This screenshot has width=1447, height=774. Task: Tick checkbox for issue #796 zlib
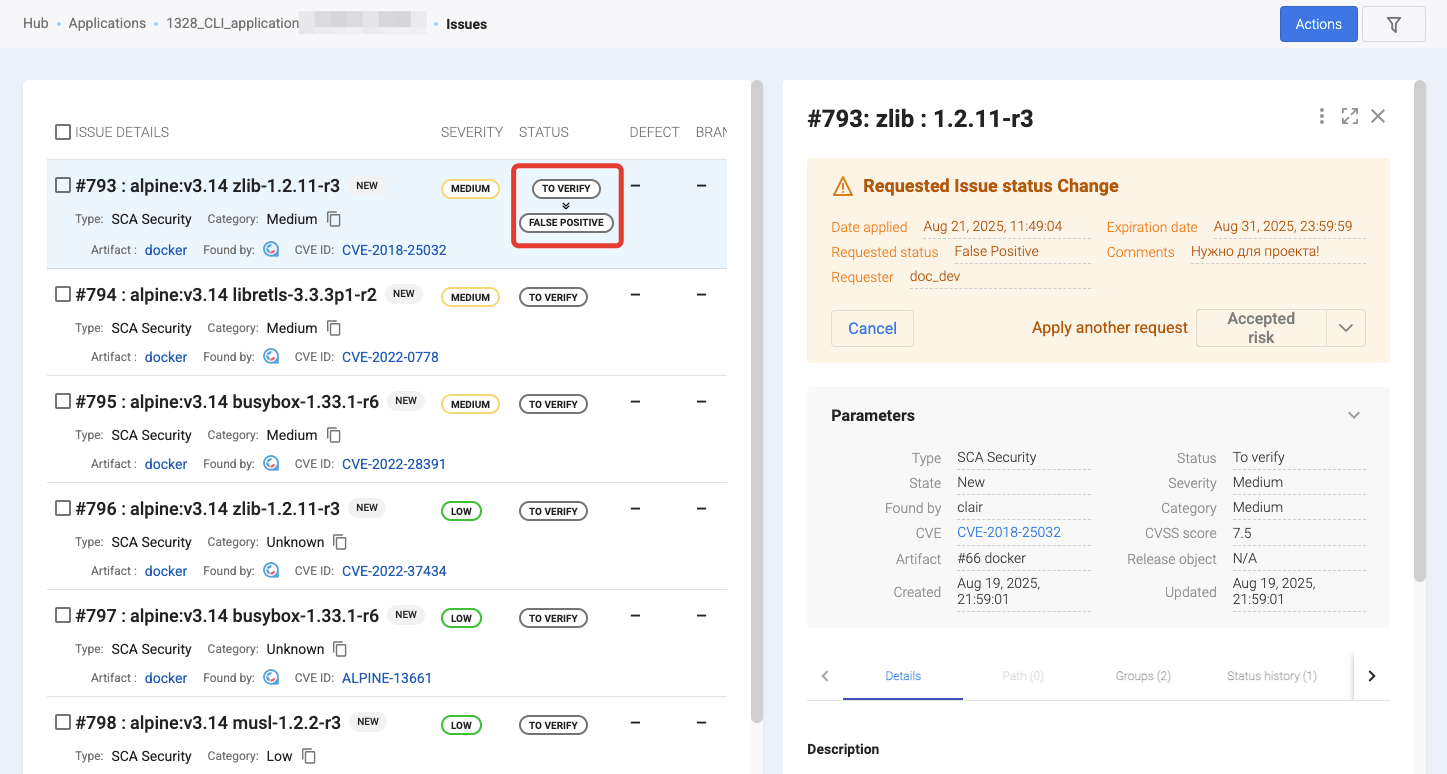coord(63,508)
